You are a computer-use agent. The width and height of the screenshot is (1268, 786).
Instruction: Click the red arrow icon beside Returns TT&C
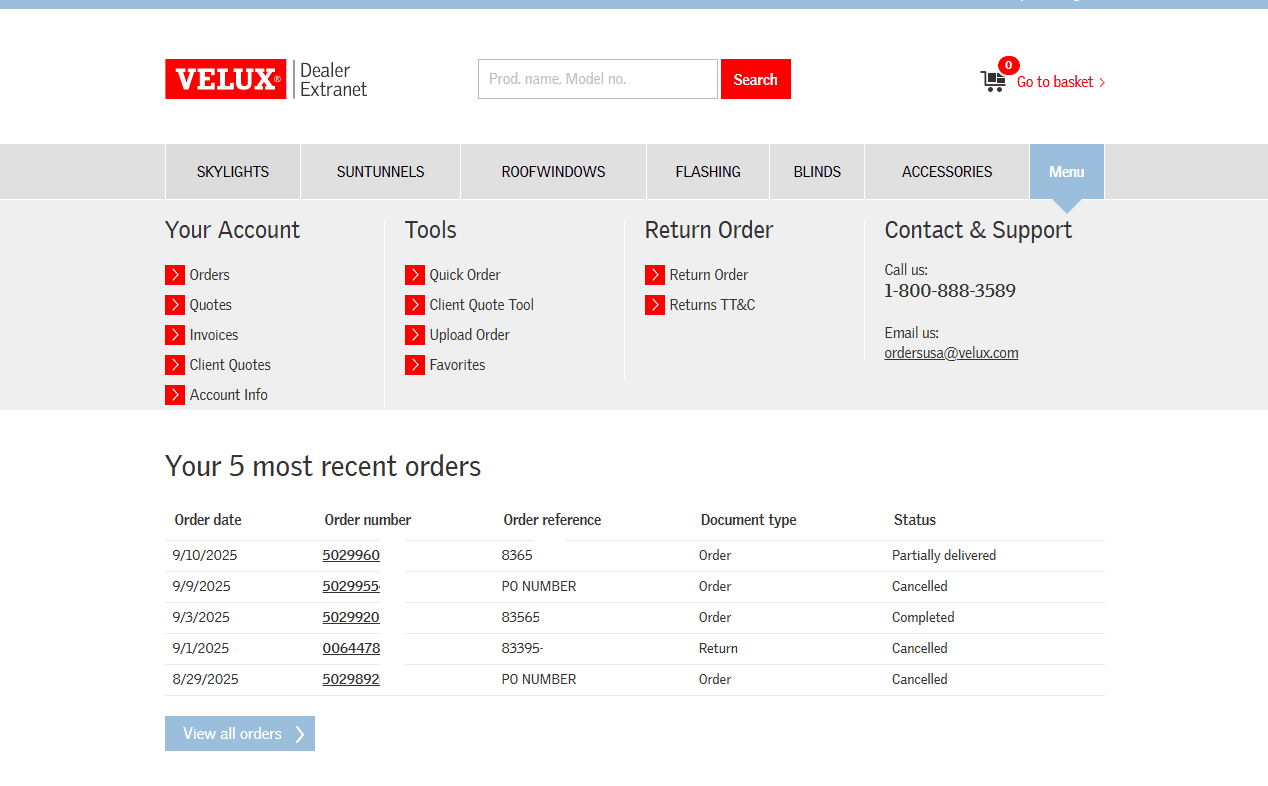pyautogui.click(x=655, y=305)
